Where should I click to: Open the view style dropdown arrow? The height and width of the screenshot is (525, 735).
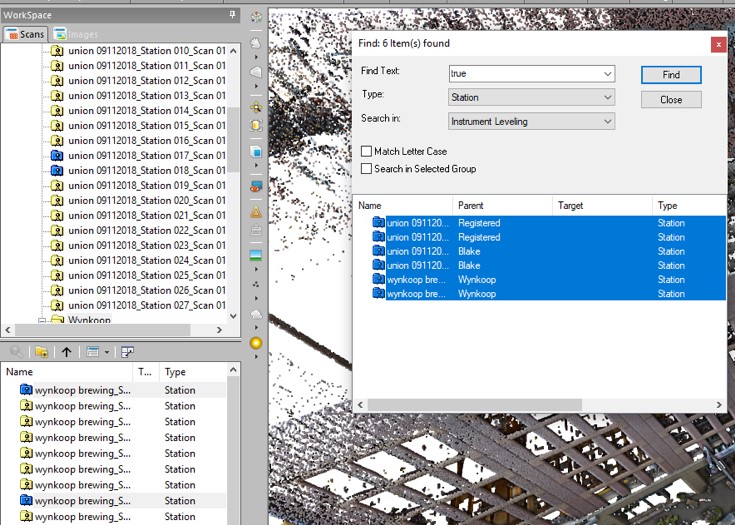[x=107, y=352]
